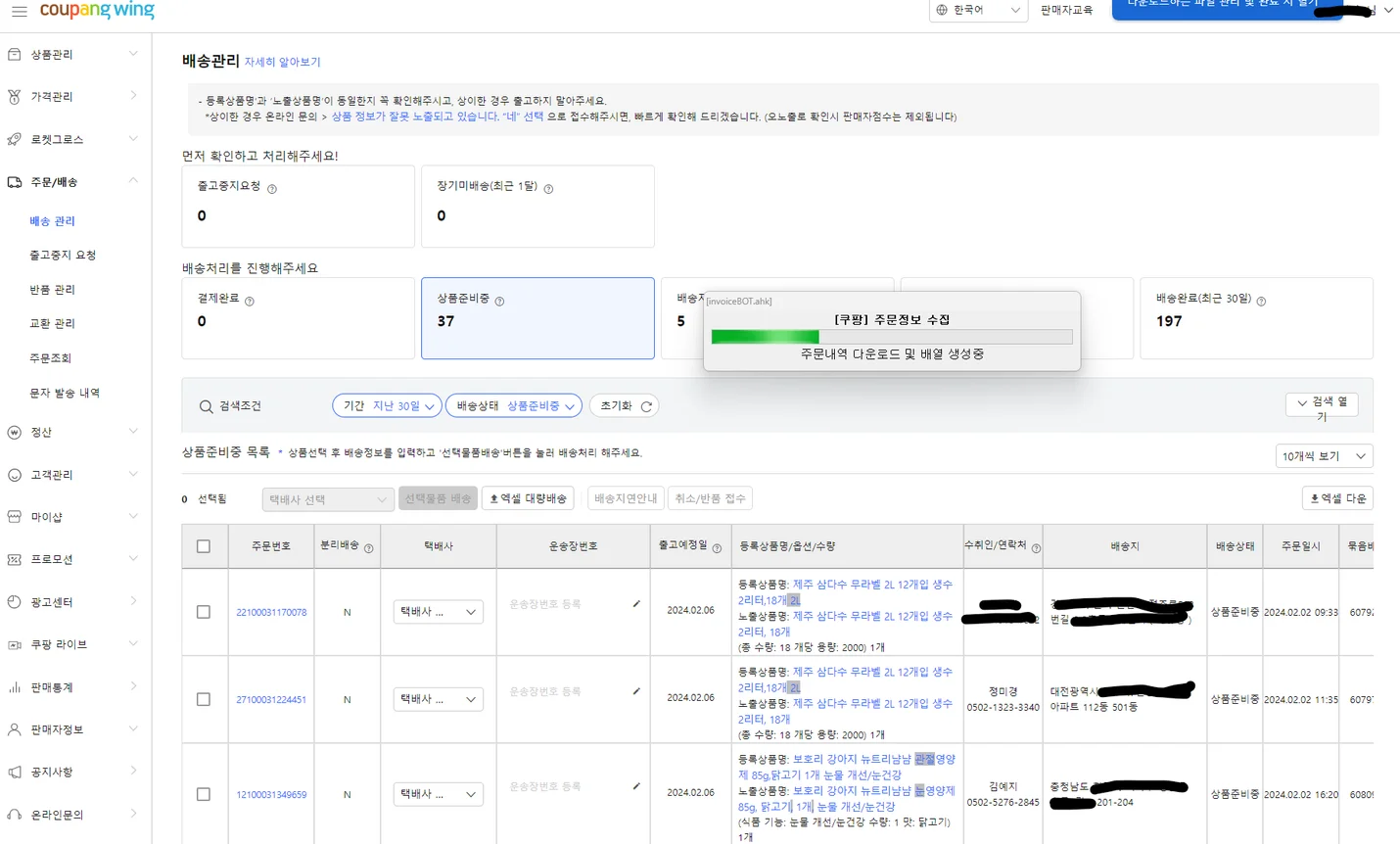Click the 프로모션 coupon icon

click(x=15, y=559)
